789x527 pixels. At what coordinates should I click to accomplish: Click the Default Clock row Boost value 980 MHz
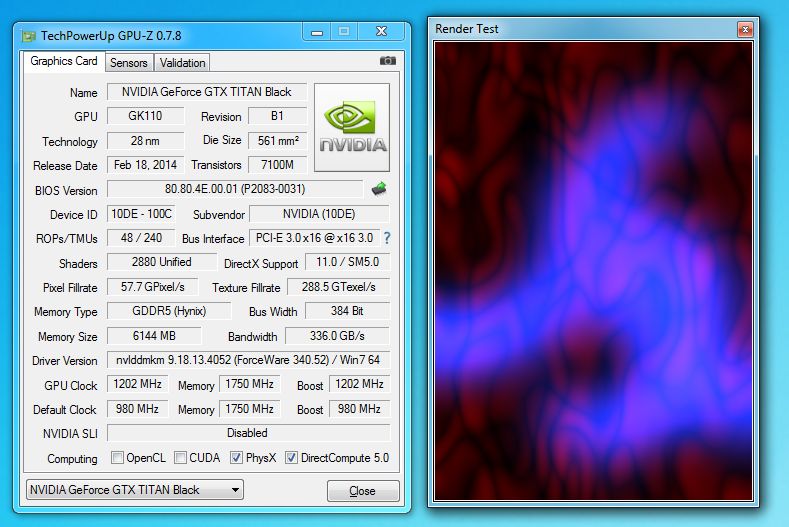[359, 409]
